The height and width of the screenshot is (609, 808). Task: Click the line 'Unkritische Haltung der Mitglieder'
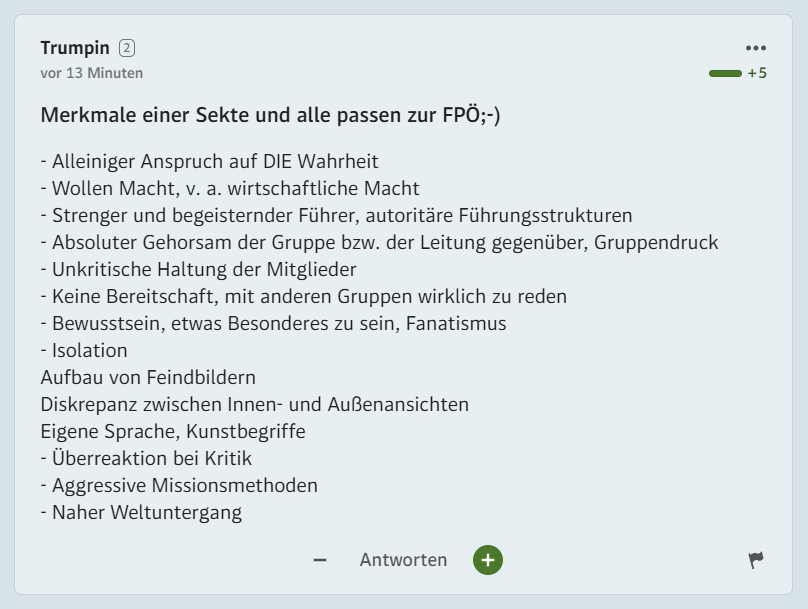(x=199, y=269)
